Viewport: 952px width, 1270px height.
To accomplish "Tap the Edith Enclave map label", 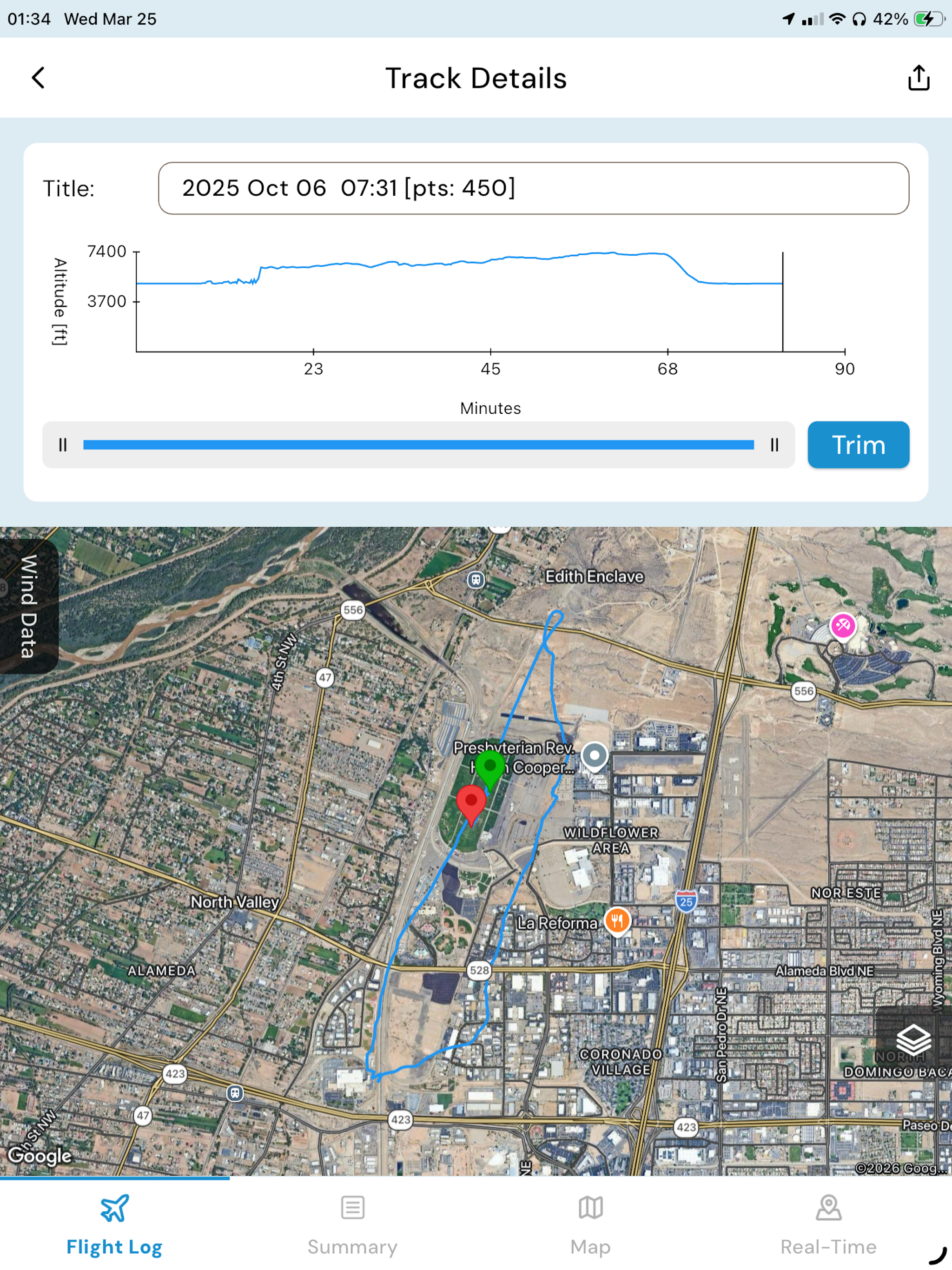I will (x=594, y=576).
